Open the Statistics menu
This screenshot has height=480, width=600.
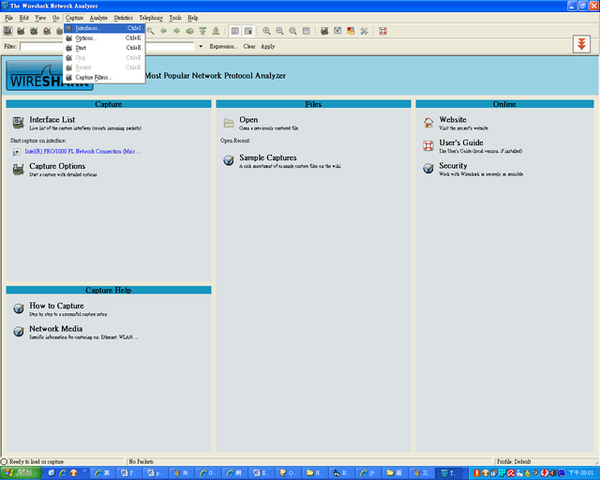click(x=123, y=18)
